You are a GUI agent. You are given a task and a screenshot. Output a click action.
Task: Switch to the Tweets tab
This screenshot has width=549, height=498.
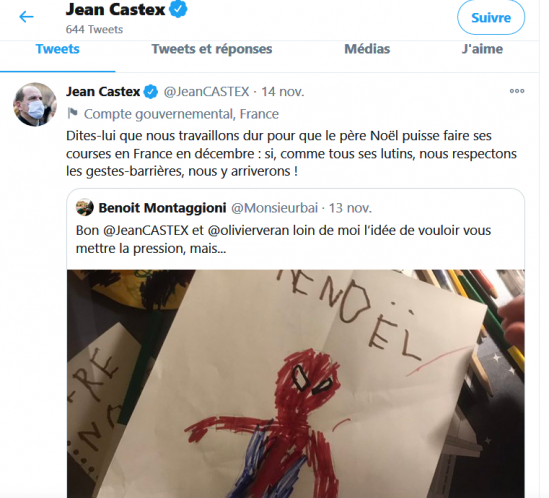[57, 49]
